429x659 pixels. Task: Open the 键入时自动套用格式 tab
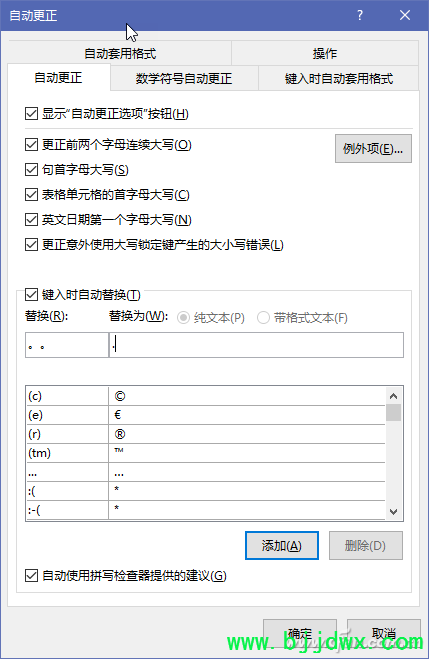click(x=339, y=79)
